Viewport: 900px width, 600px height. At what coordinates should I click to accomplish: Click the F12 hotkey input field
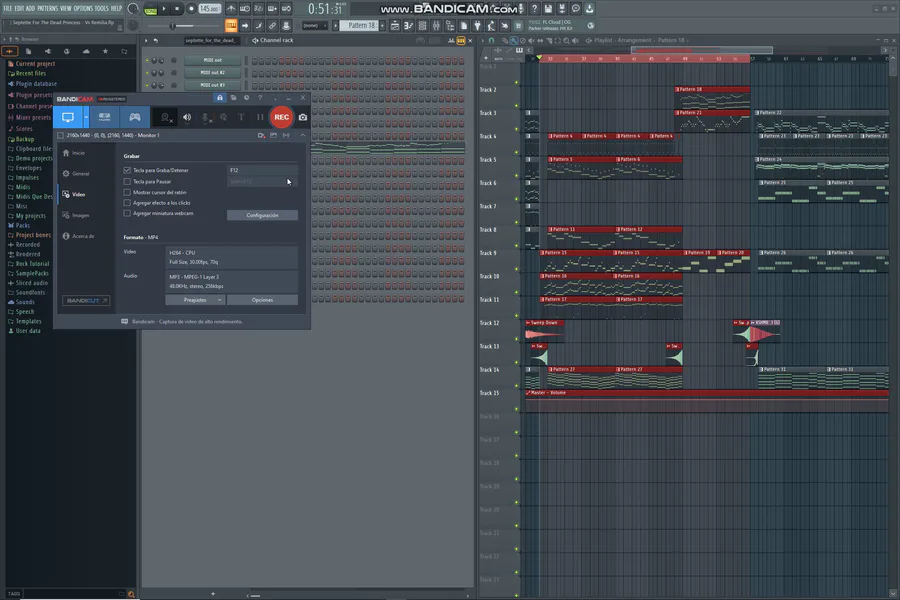point(262,170)
